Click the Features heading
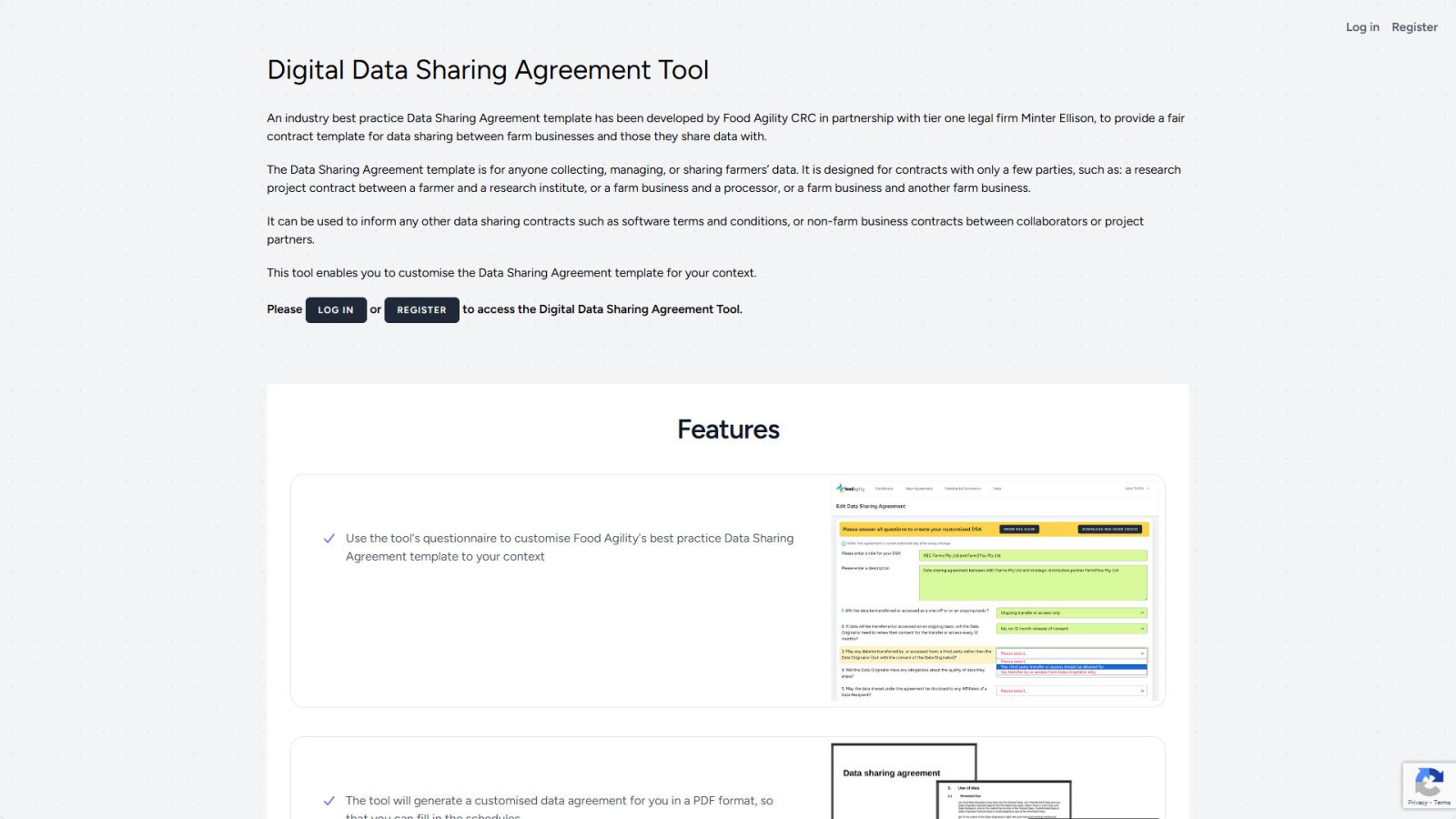Viewport: 1456px width, 819px height. pos(728,430)
